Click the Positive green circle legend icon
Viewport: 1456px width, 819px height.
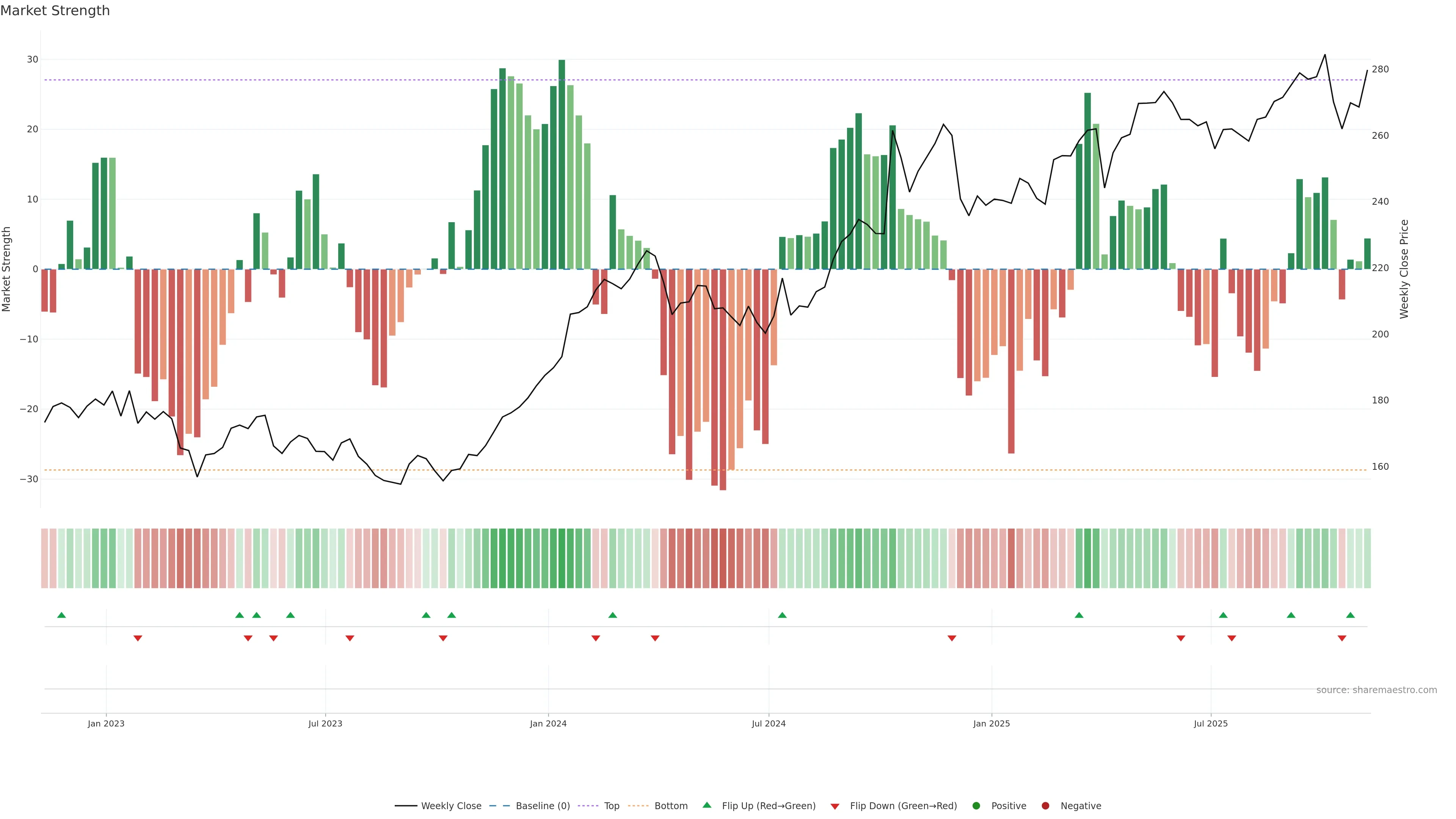(x=976, y=806)
